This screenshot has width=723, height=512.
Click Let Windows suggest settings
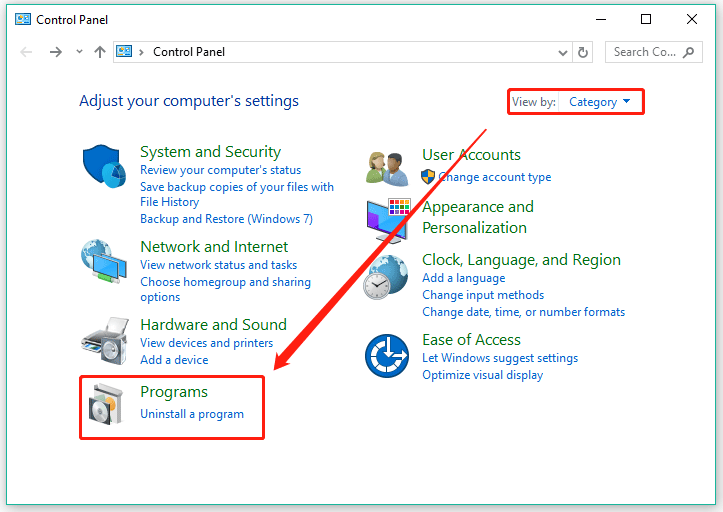500,358
